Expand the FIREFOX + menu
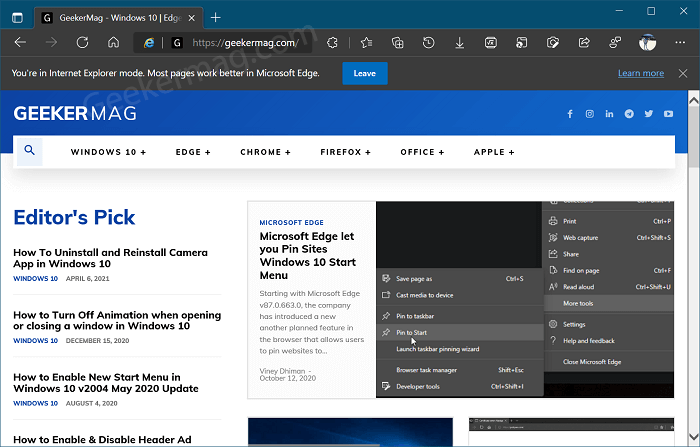Image resolution: width=700 pixels, height=447 pixels. click(346, 152)
